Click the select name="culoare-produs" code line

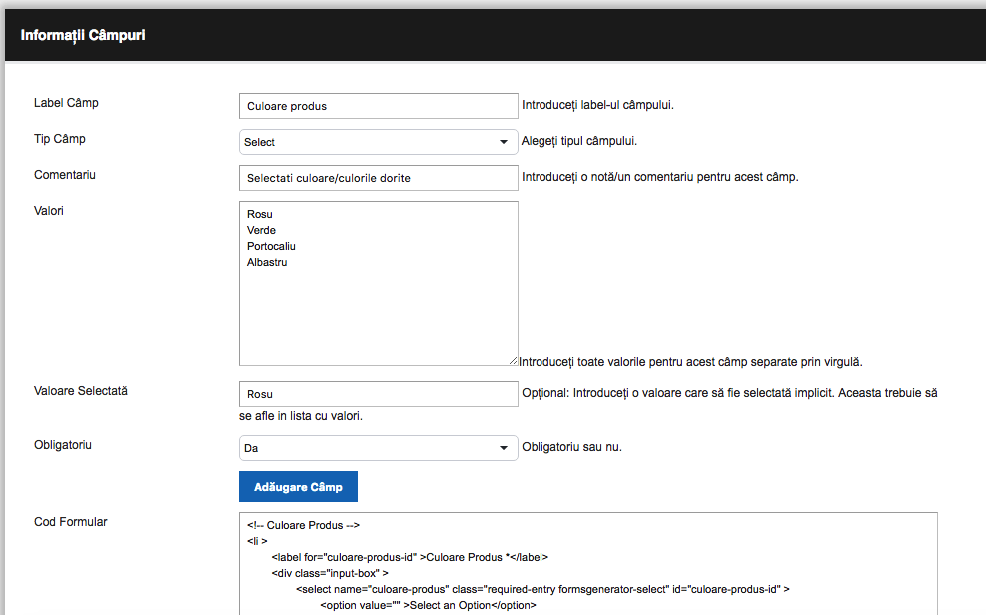(543, 589)
